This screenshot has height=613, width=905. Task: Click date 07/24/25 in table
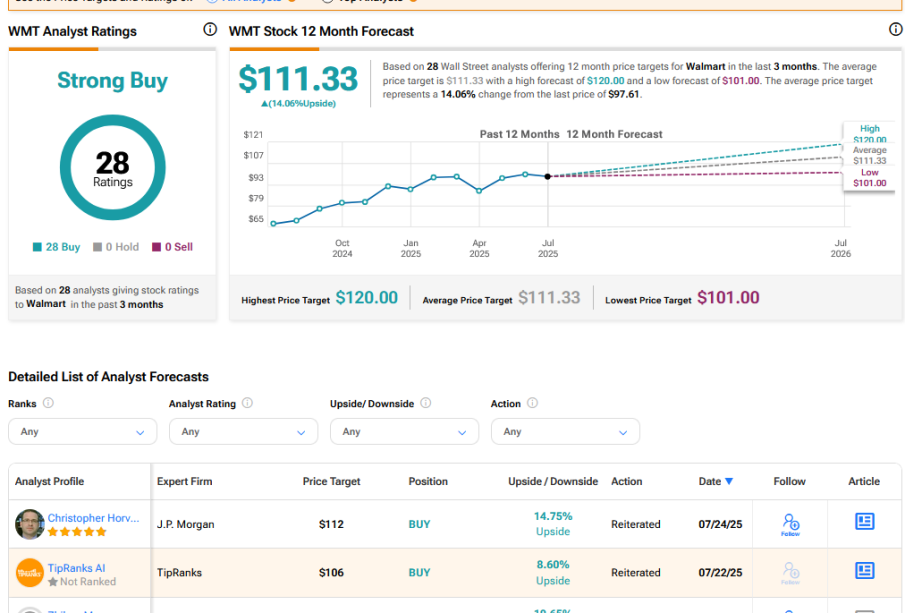tap(720, 524)
